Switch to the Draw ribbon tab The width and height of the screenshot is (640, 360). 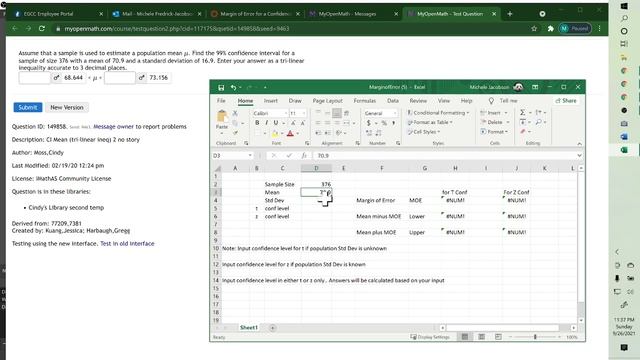(x=295, y=100)
